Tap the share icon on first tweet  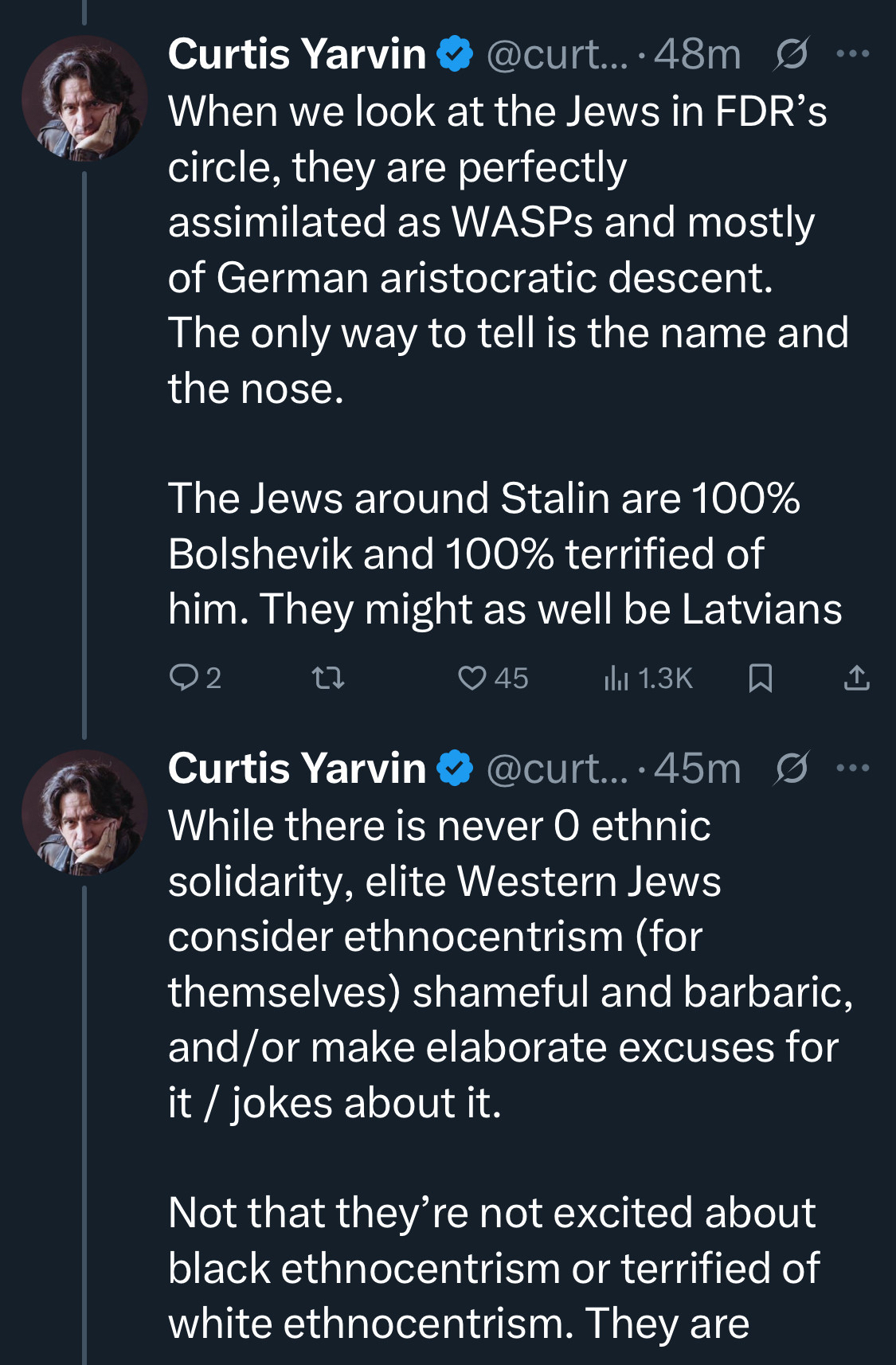tap(856, 678)
